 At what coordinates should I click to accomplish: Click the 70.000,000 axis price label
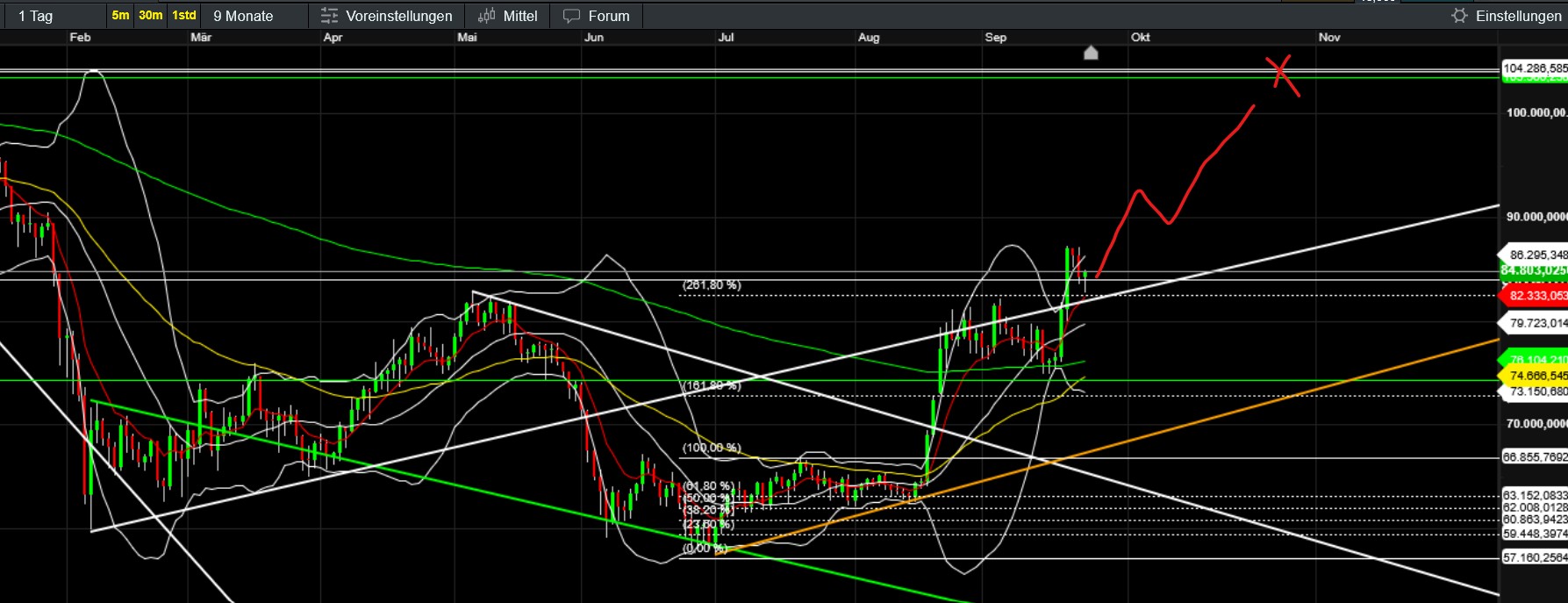(1536, 423)
